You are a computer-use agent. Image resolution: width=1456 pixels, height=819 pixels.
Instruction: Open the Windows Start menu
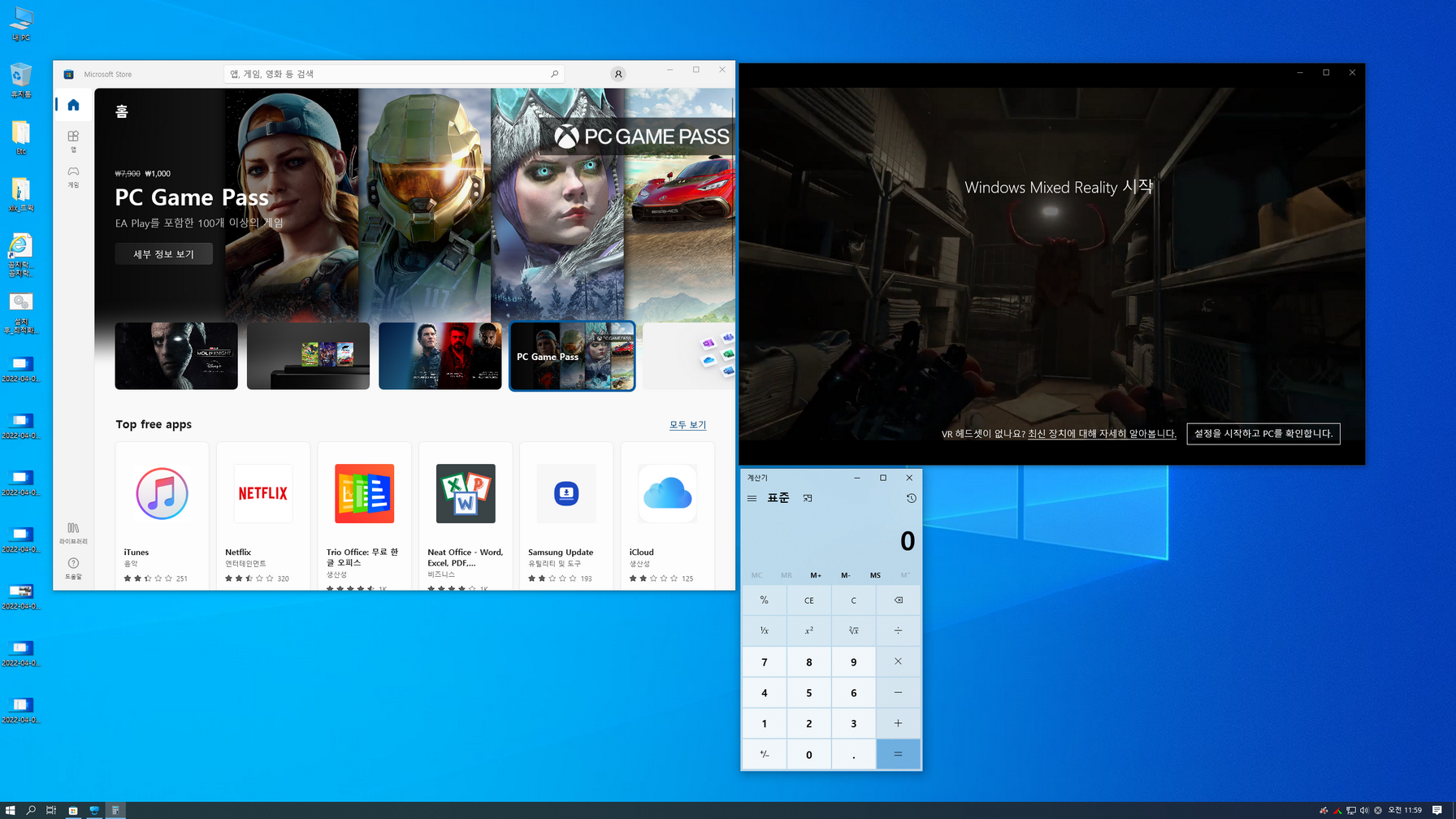10,810
